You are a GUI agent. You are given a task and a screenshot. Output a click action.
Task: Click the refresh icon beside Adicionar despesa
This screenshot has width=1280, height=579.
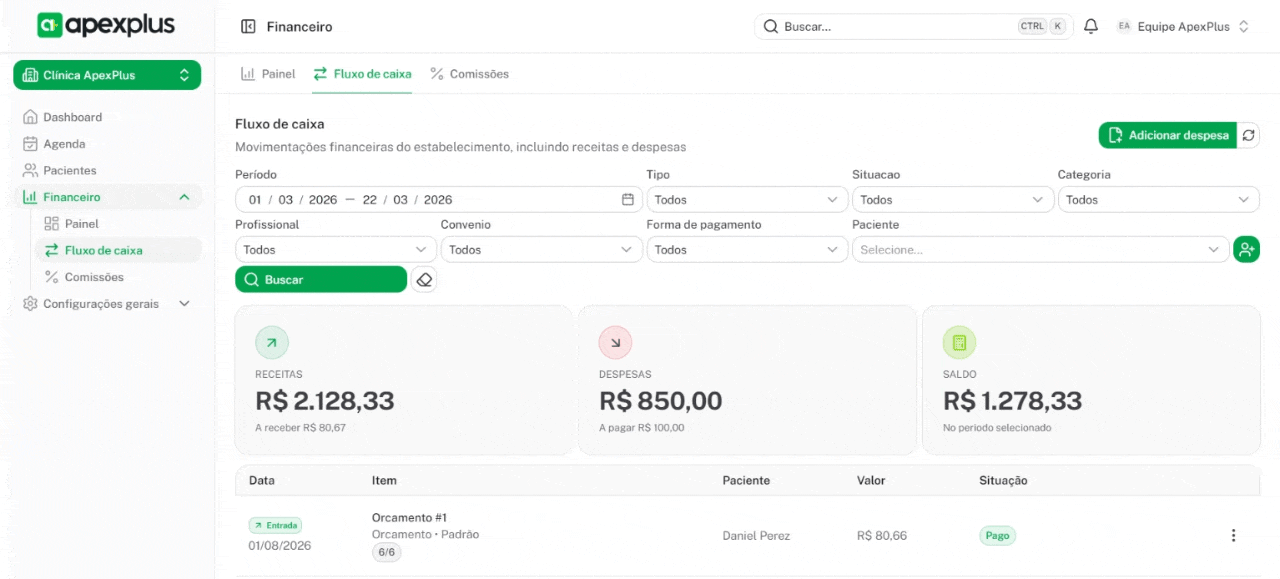[x=1249, y=135]
